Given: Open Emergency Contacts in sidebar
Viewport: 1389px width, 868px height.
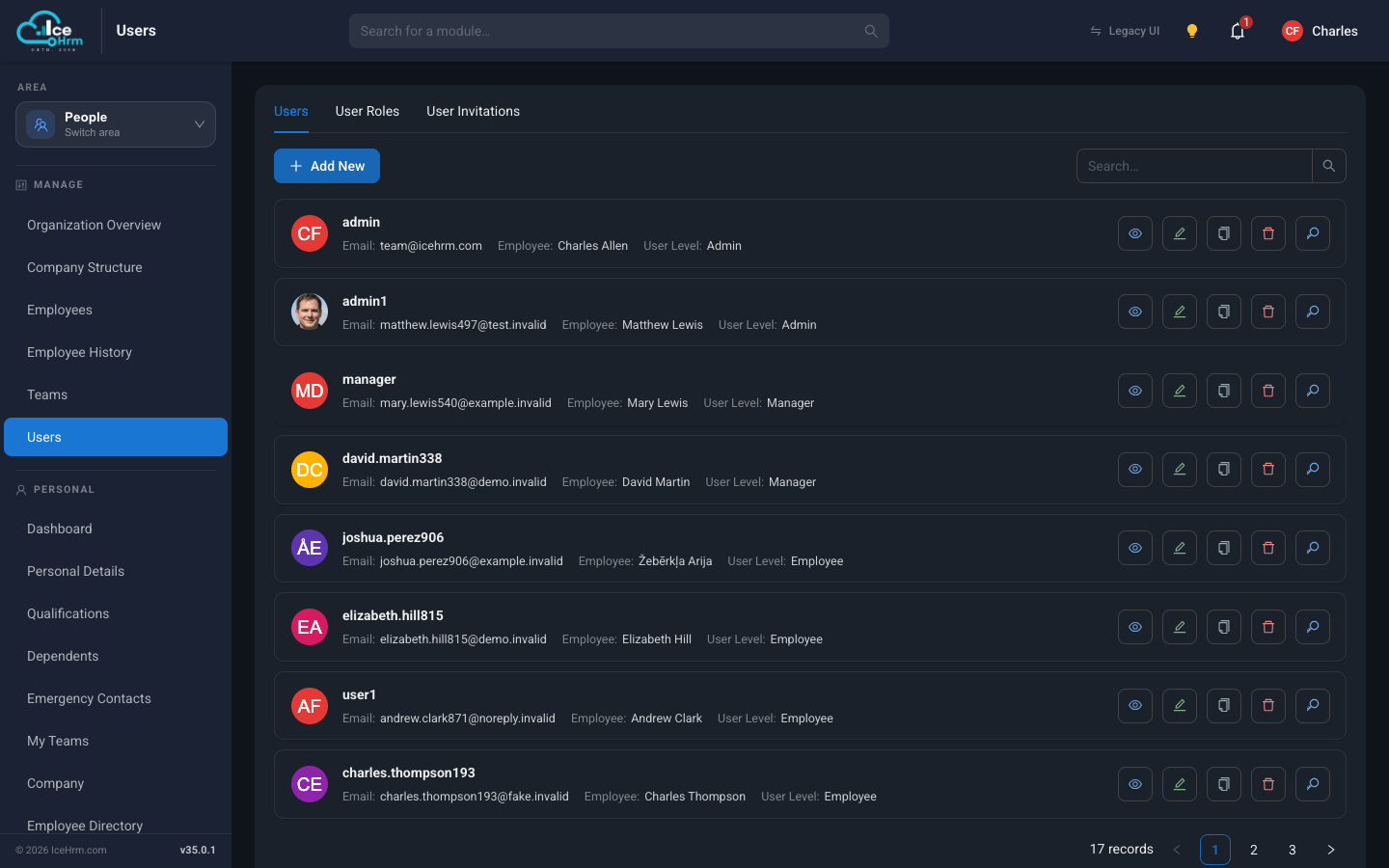Looking at the screenshot, I should pos(116,698).
